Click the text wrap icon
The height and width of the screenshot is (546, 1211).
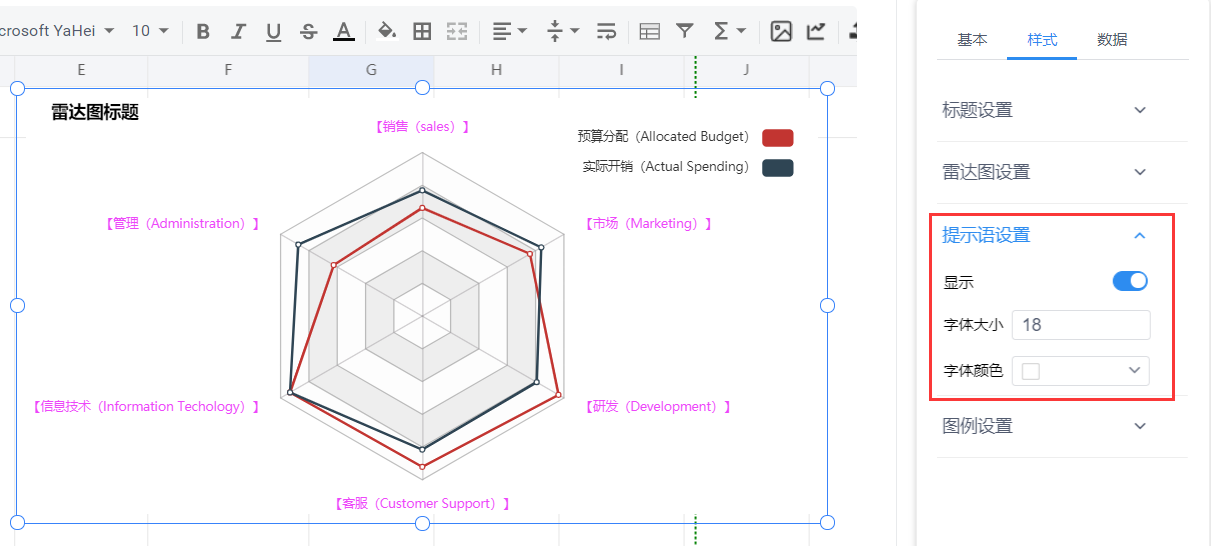pos(606,31)
